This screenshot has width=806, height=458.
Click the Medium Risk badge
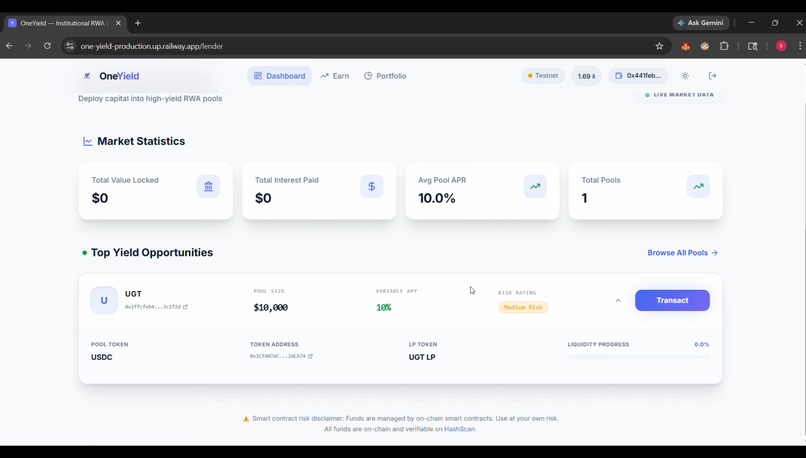click(523, 307)
